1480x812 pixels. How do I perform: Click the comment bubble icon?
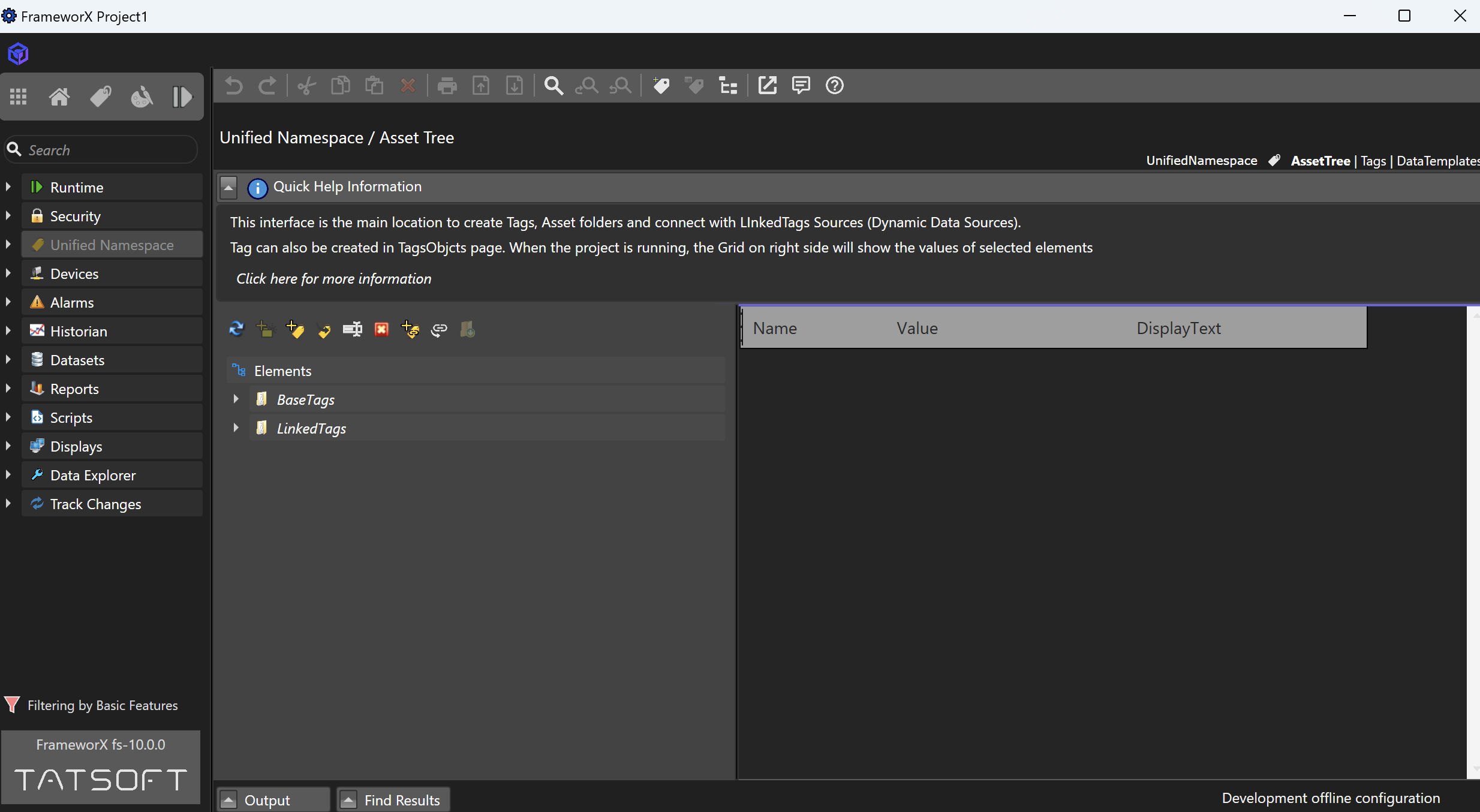pyautogui.click(x=801, y=86)
